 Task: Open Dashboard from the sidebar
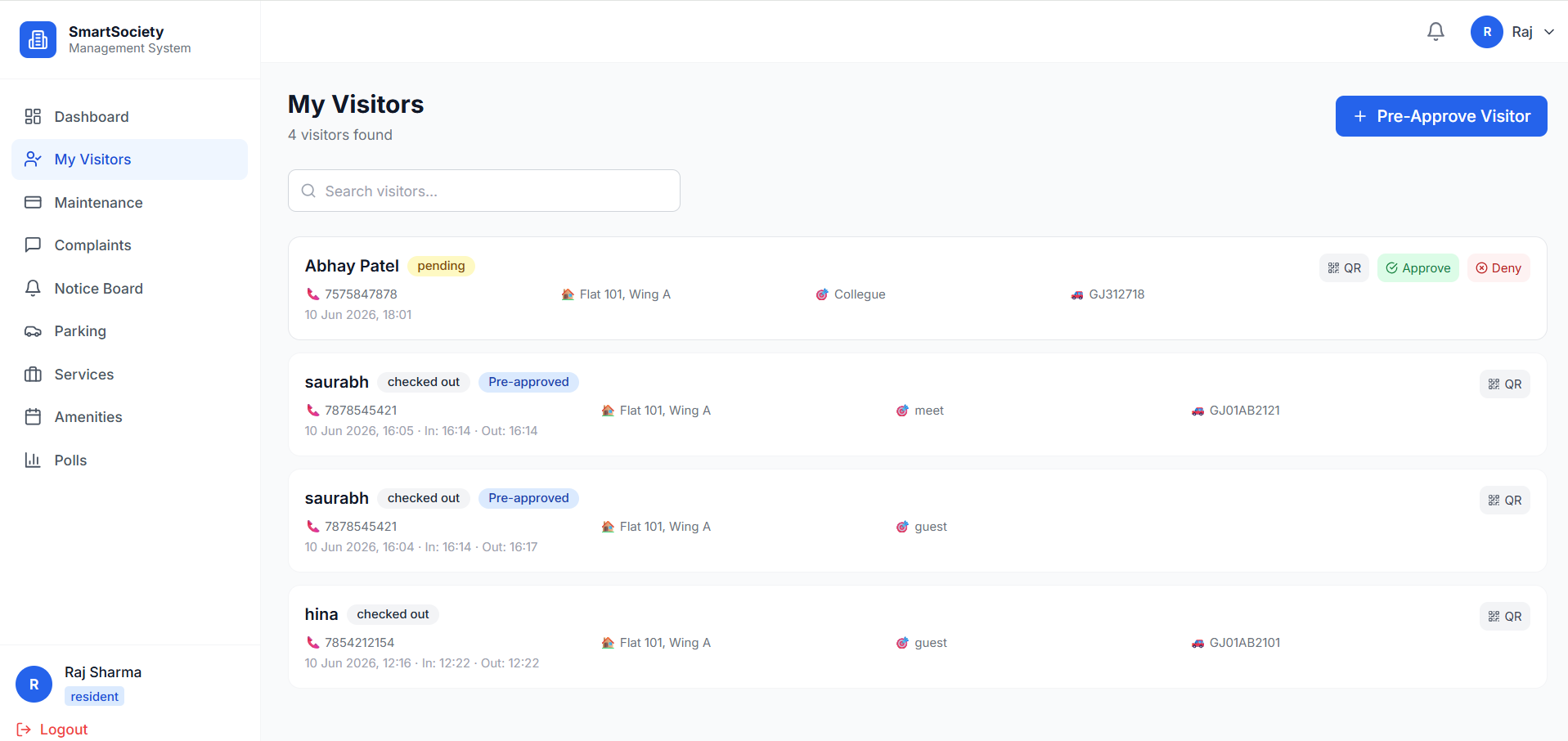click(x=129, y=117)
